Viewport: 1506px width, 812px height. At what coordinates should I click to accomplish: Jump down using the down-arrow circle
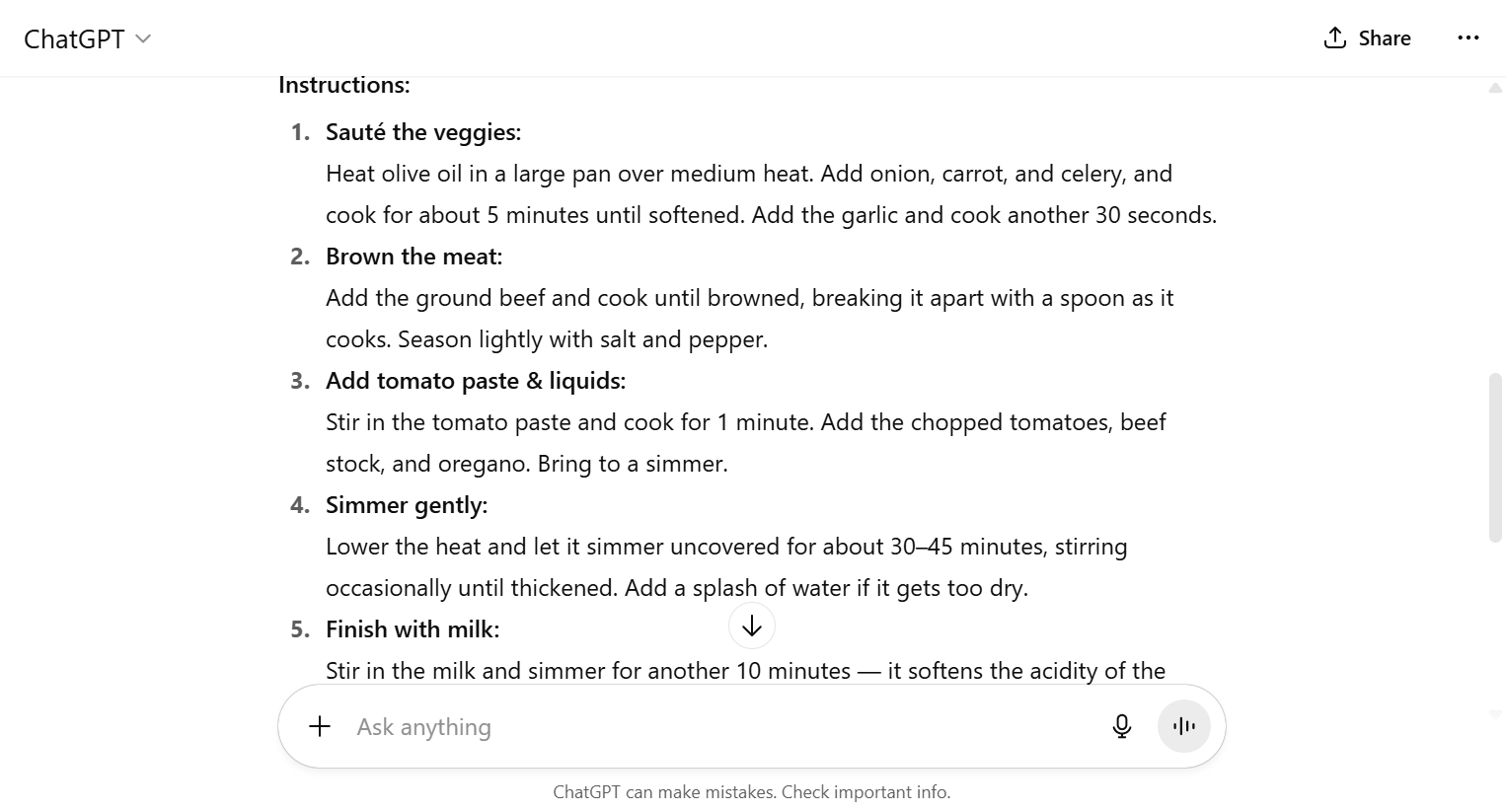(x=752, y=626)
